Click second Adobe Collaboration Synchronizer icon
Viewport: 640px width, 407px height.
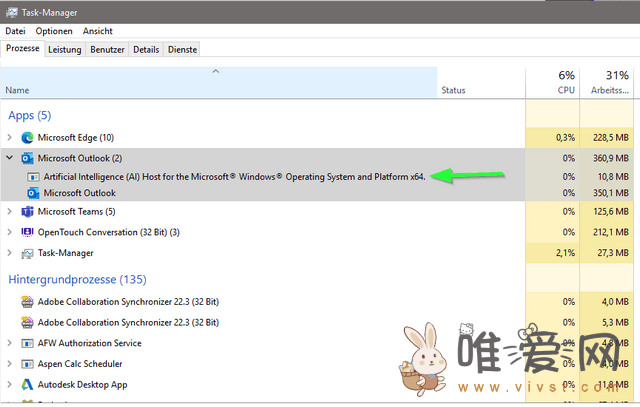coord(27,322)
